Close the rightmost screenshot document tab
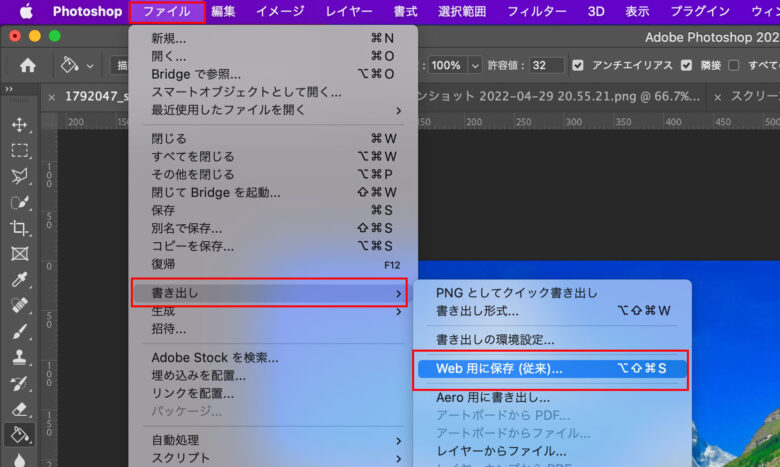The width and height of the screenshot is (780, 467). pyautogui.click(x=717, y=97)
